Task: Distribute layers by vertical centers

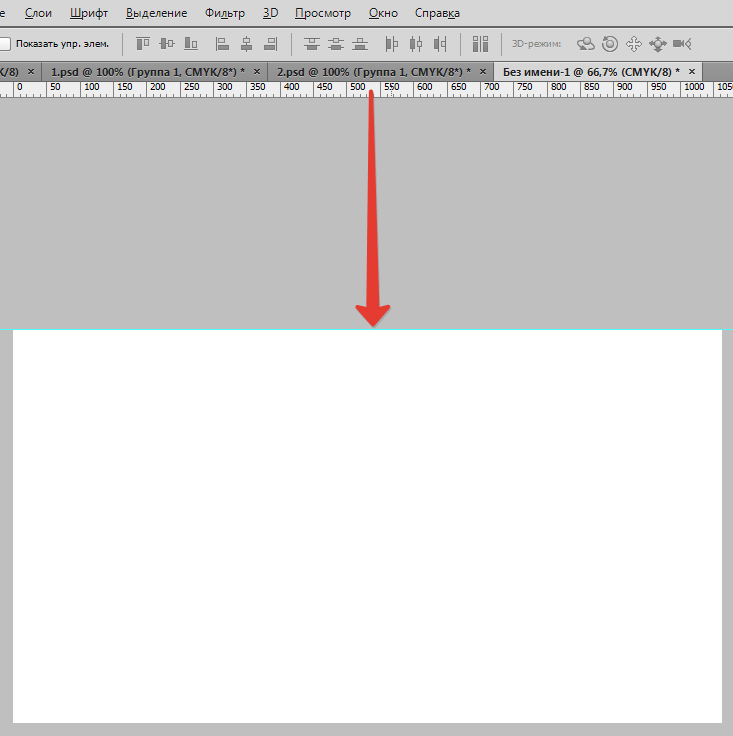Action: (336, 44)
